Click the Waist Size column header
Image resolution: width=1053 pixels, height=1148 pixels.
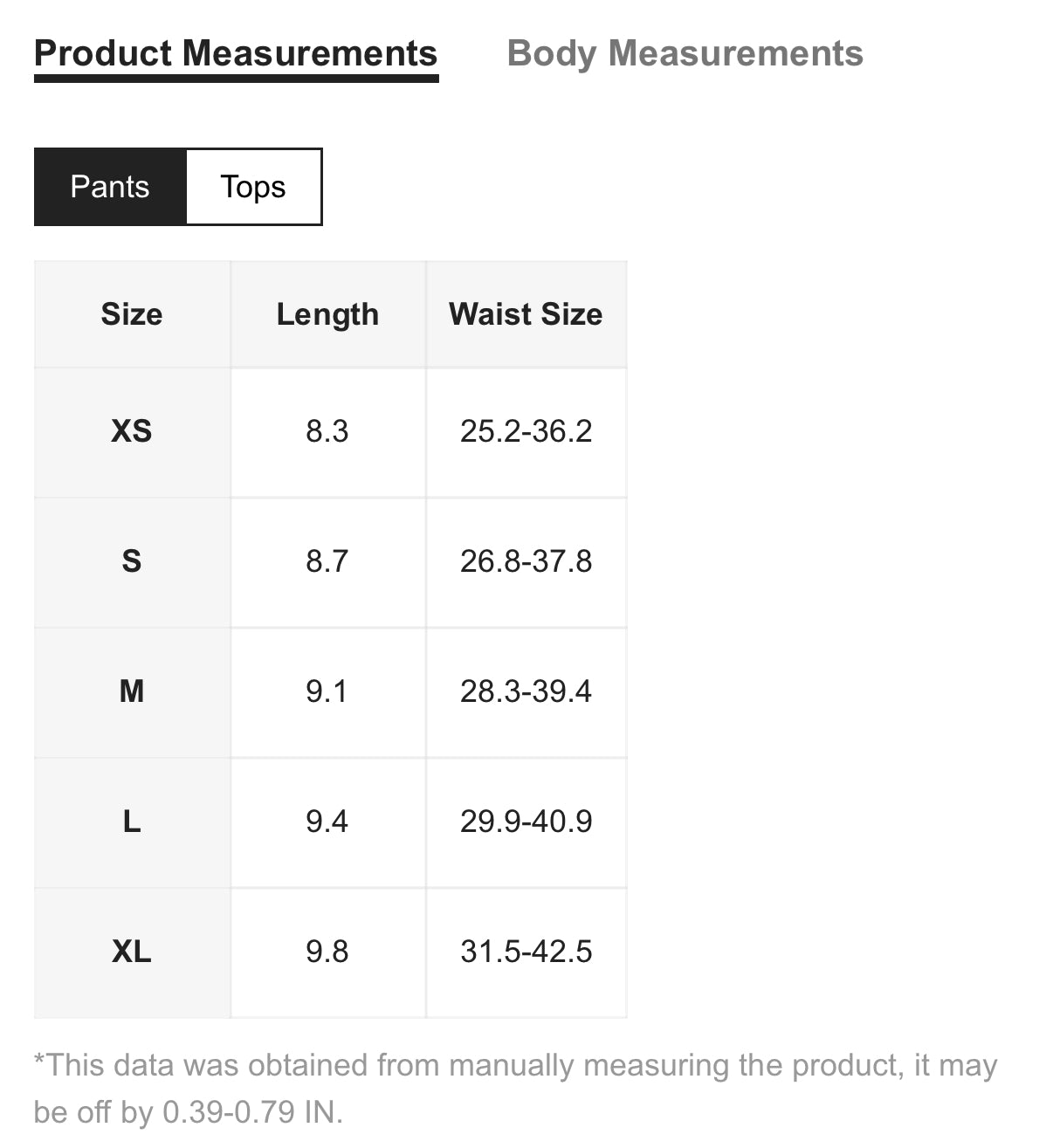[526, 314]
